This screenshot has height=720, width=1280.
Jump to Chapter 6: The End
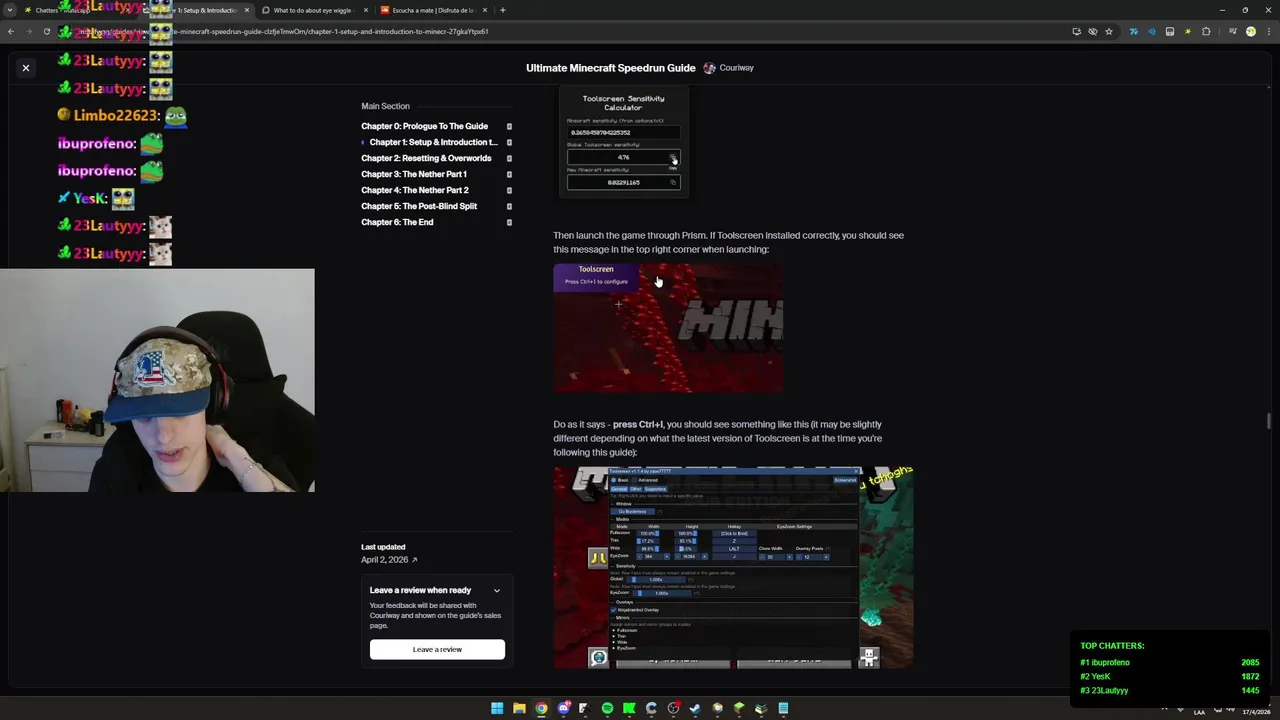pos(397,222)
